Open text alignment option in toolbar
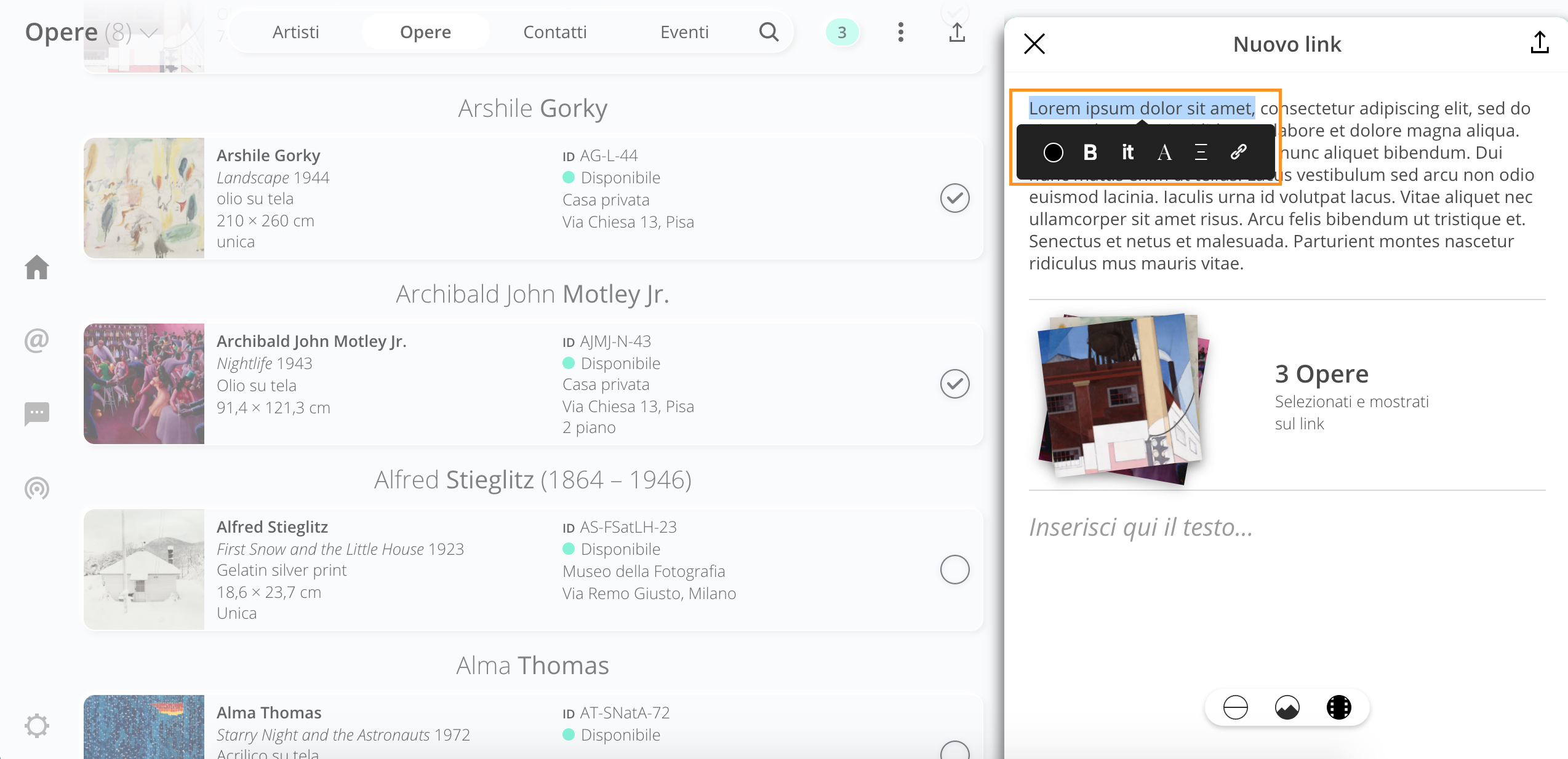Screen dimensions: 1568x759 pyautogui.click(x=1201, y=152)
